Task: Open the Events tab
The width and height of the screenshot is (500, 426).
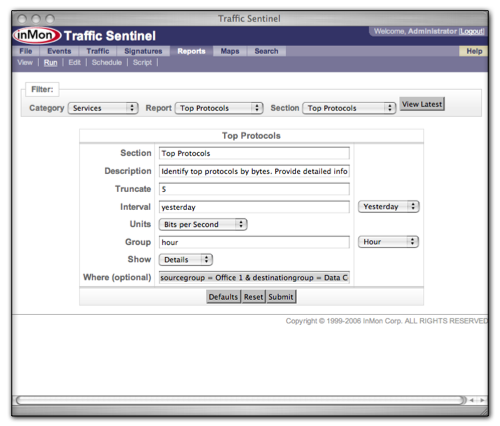Action: coord(59,51)
